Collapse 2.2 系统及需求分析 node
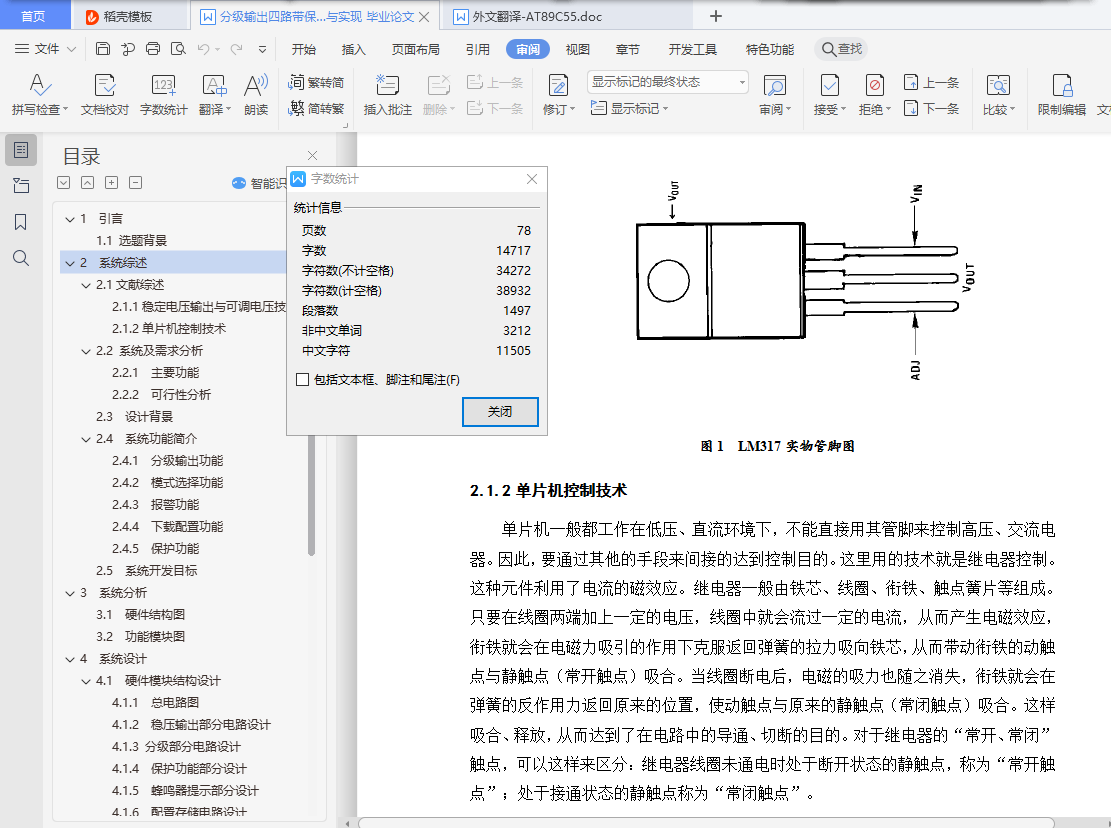Viewport: 1111px width, 828px height. [86, 351]
